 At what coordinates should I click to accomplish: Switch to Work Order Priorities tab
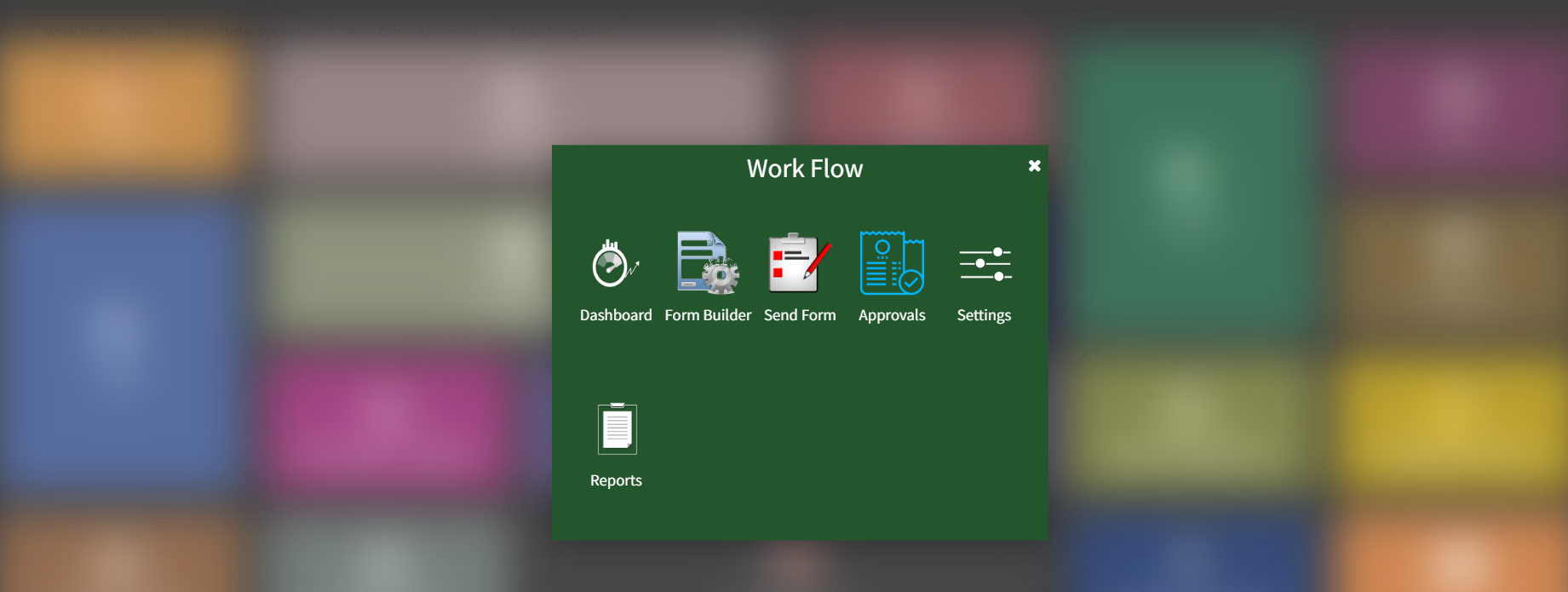coord(249,32)
